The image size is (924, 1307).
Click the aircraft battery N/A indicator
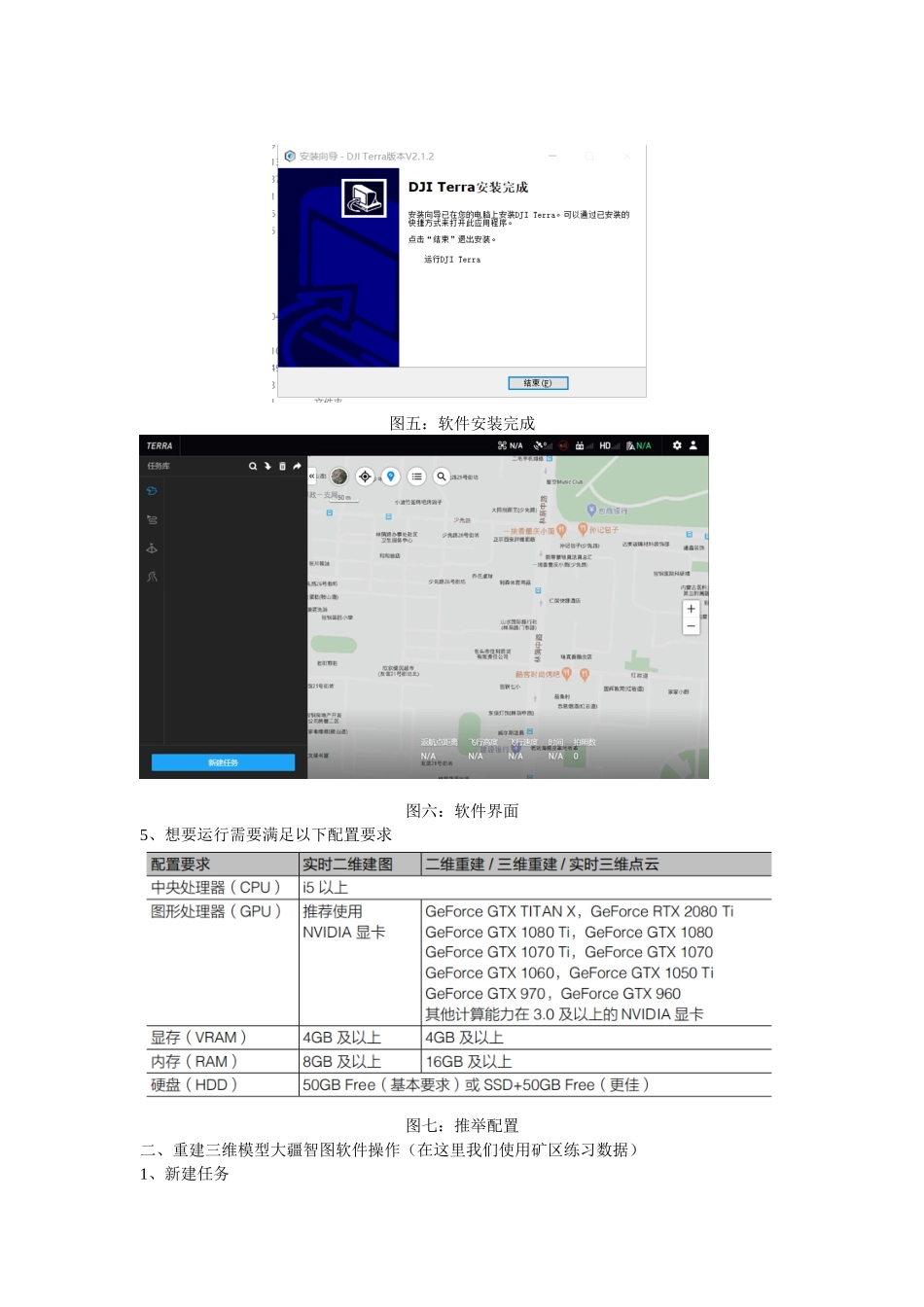[x=639, y=445]
